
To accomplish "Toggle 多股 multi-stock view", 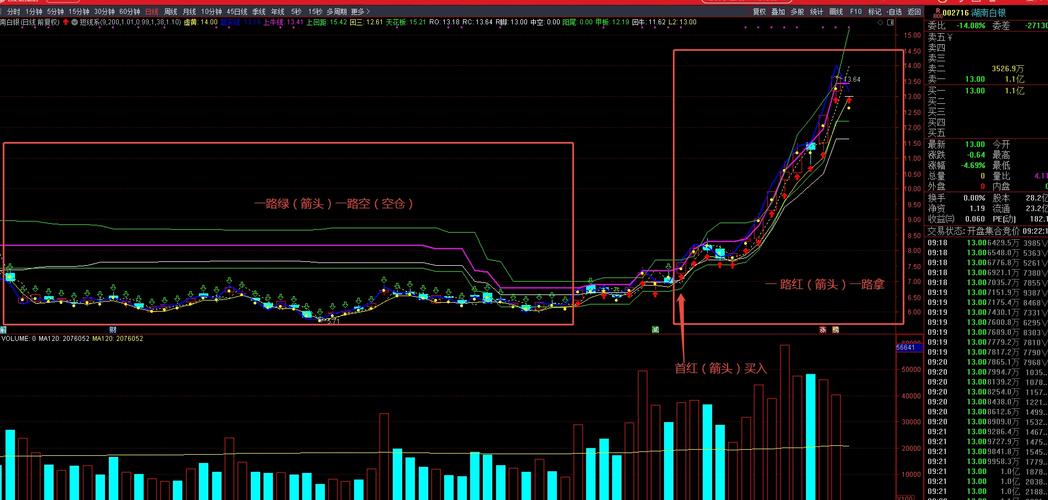I will pos(797,12).
